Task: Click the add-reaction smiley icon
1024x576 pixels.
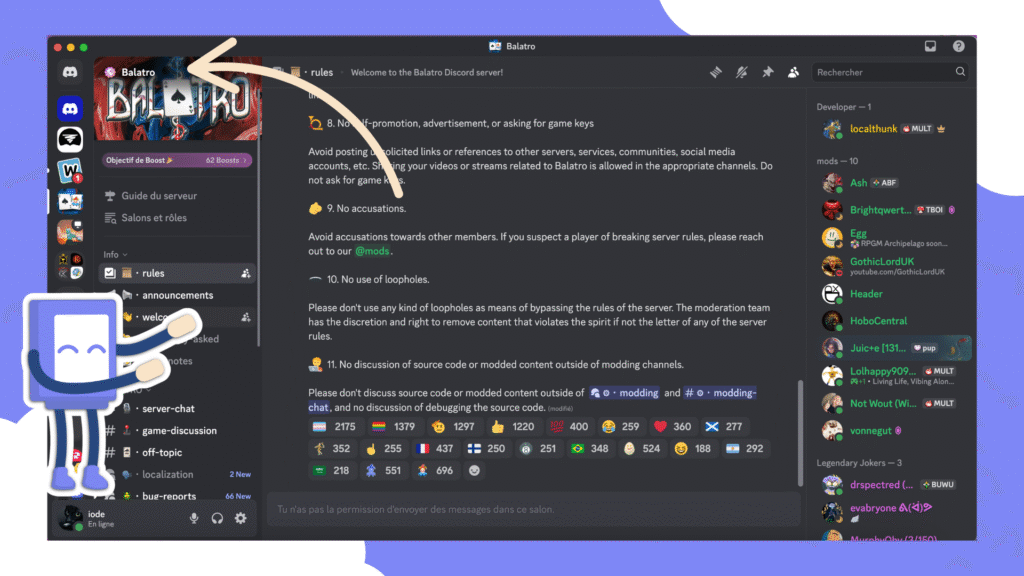Action: tap(474, 470)
